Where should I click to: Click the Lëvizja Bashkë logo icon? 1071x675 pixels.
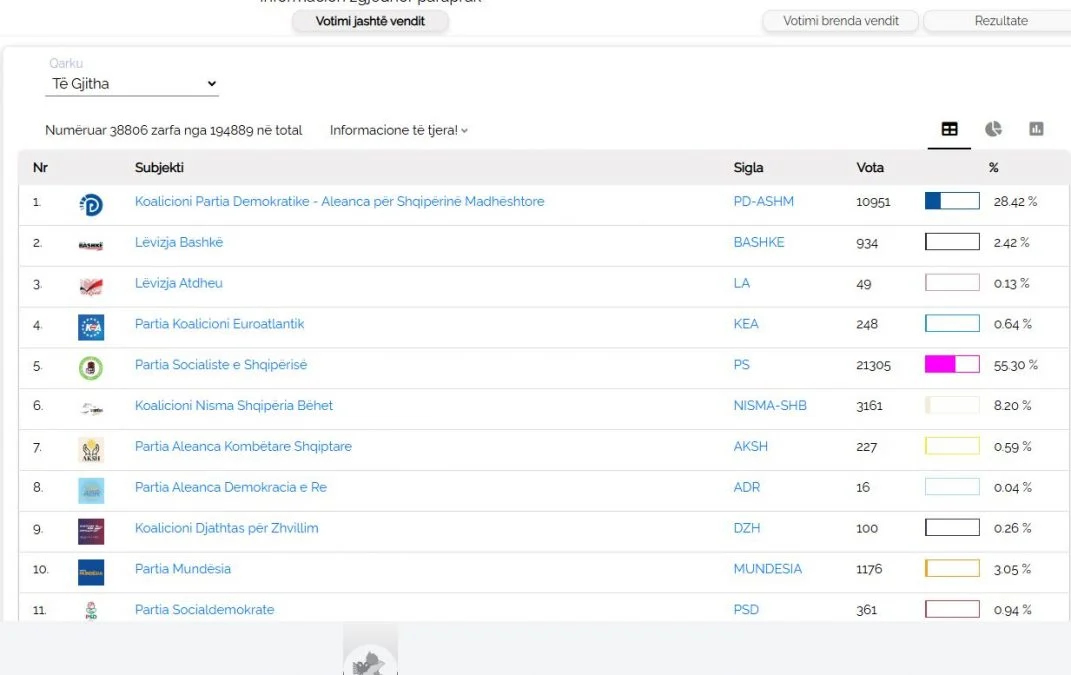pos(91,245)
